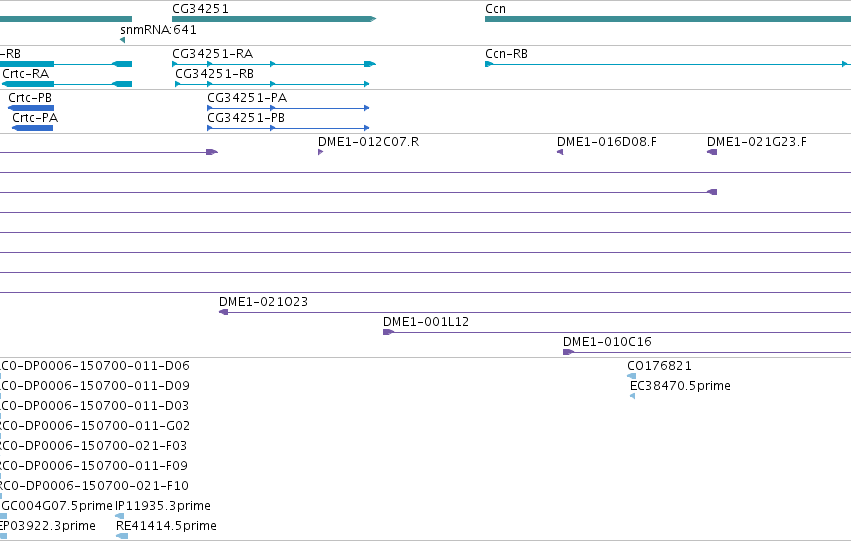Click the DME1-016D08.F label
The width and height of the screenshot is (851, 541).
click(x=607, y=142)
